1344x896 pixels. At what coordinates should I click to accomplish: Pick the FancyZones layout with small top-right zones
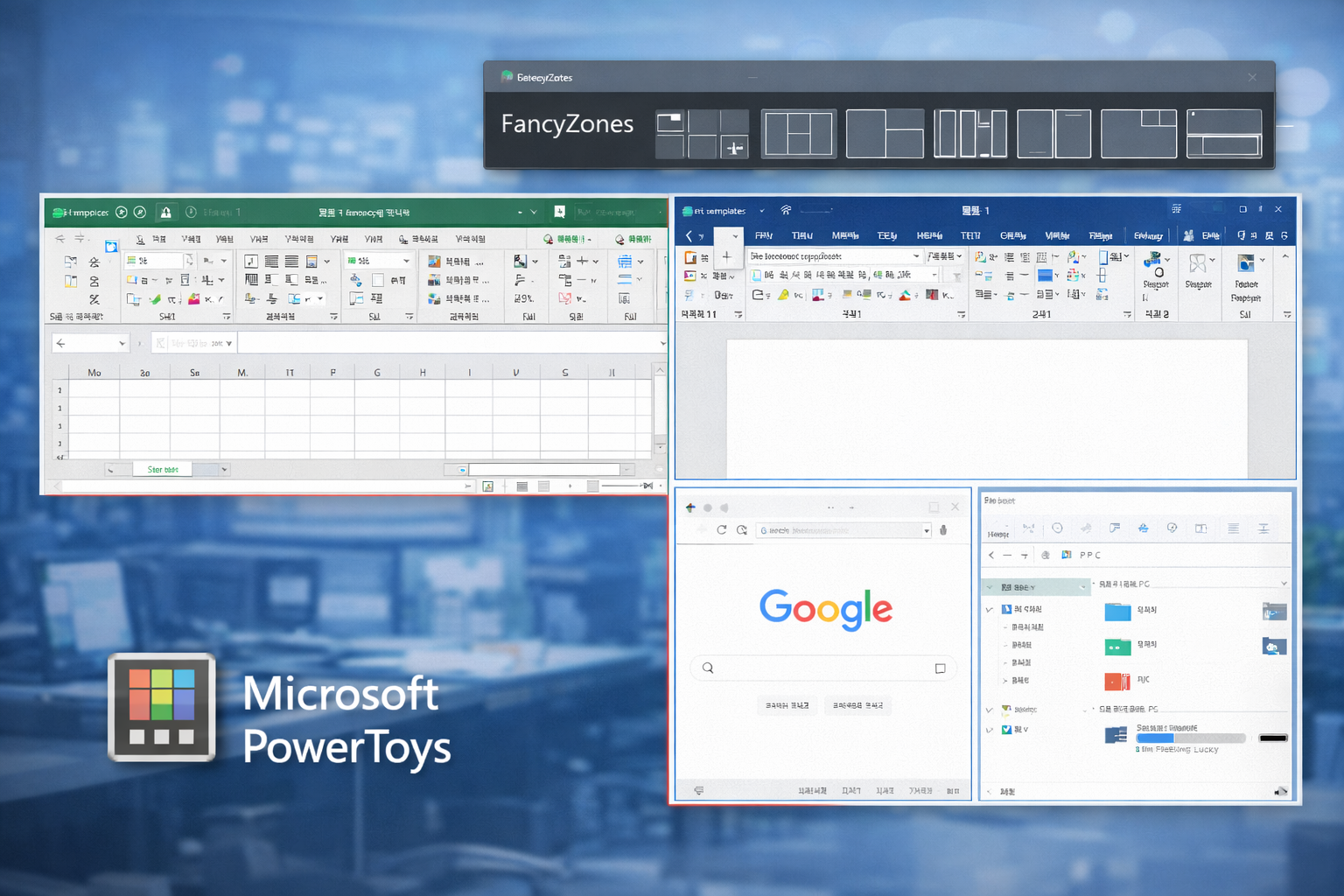tap(1138, 134)
